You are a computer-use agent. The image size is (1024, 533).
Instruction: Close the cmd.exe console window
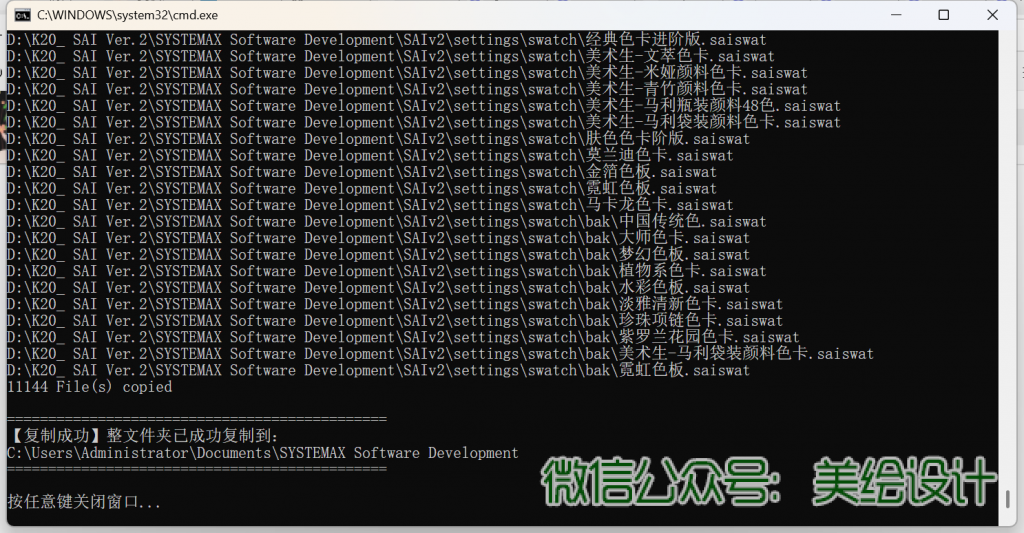tap(991, 15)
